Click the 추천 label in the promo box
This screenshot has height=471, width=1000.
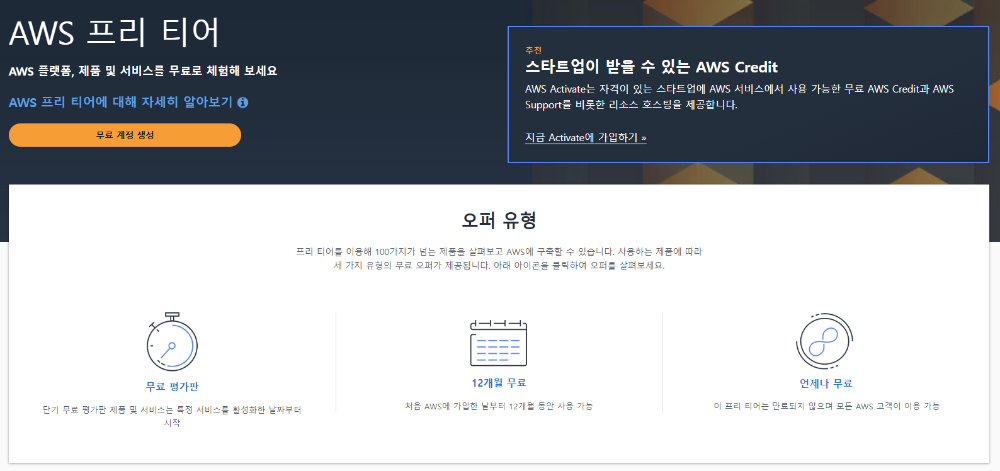coord(533,50)
